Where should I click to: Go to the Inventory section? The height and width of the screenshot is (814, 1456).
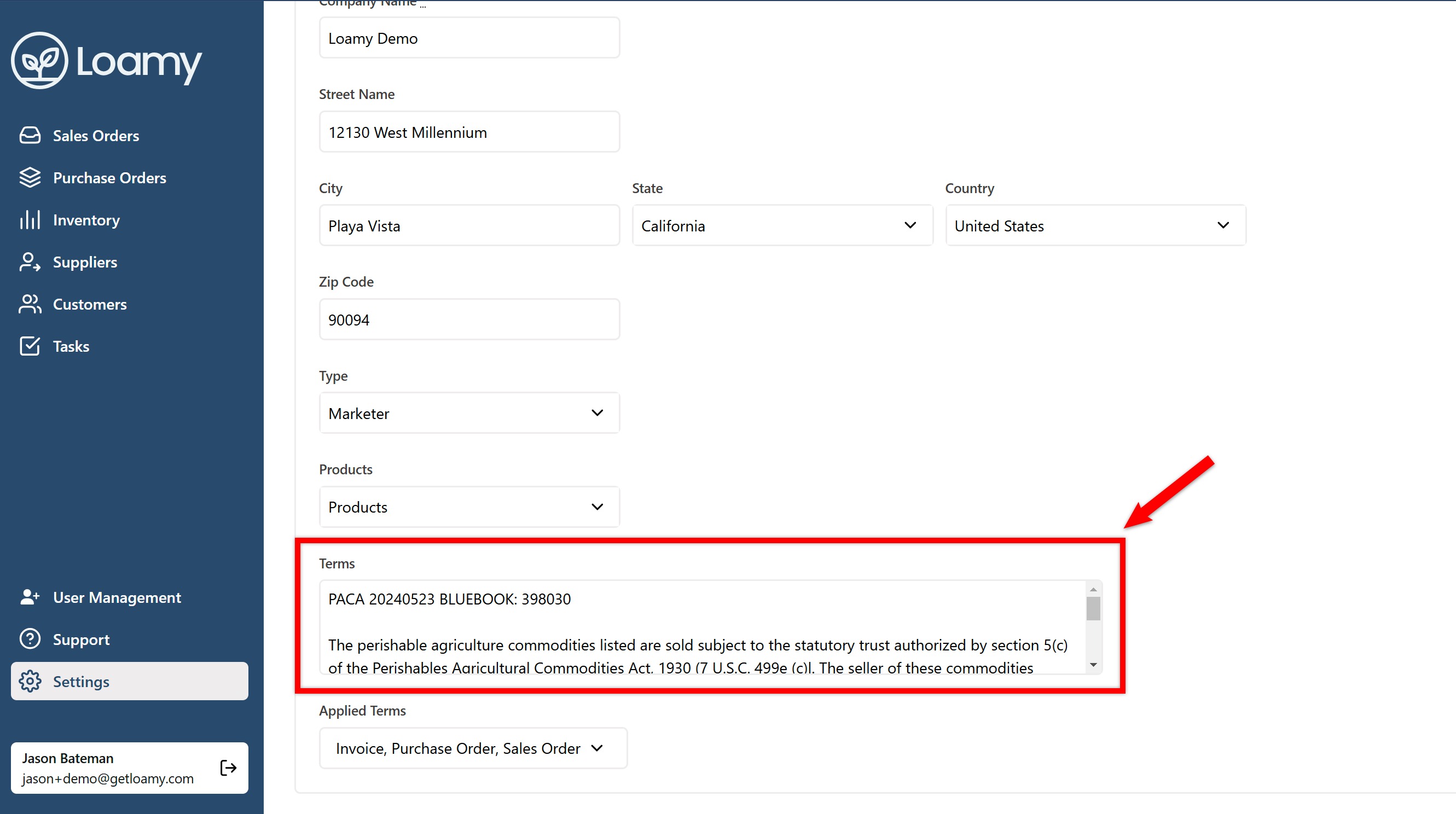130,220
